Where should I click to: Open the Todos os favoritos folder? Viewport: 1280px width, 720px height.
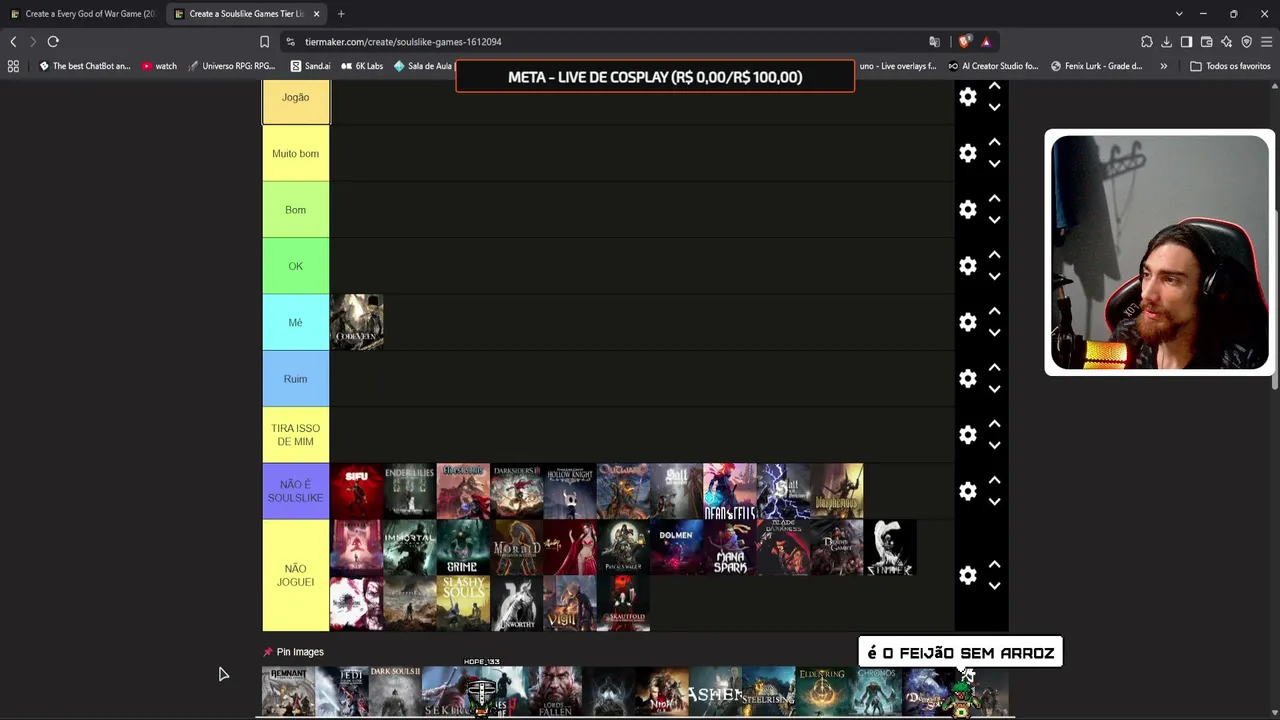[1230, 66]
